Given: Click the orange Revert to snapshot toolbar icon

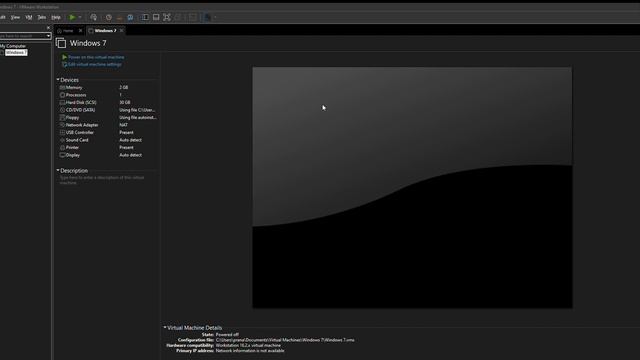Looking at the screenshot, I should pos(120,17).
